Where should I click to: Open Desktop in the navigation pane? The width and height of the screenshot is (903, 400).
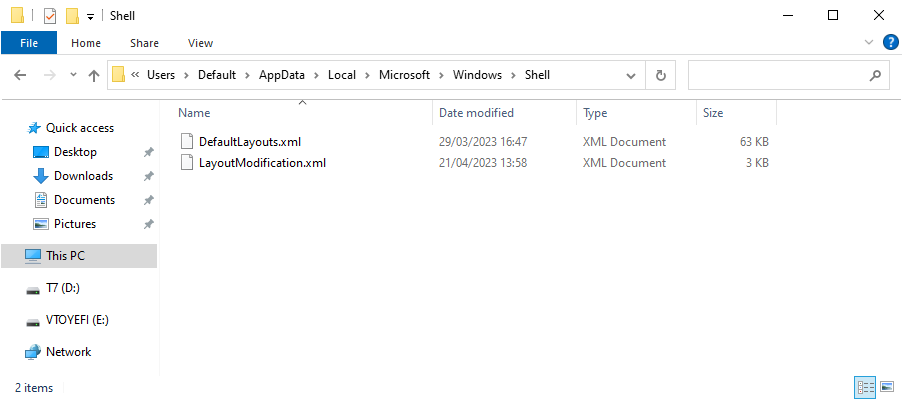tap(75, 152)
